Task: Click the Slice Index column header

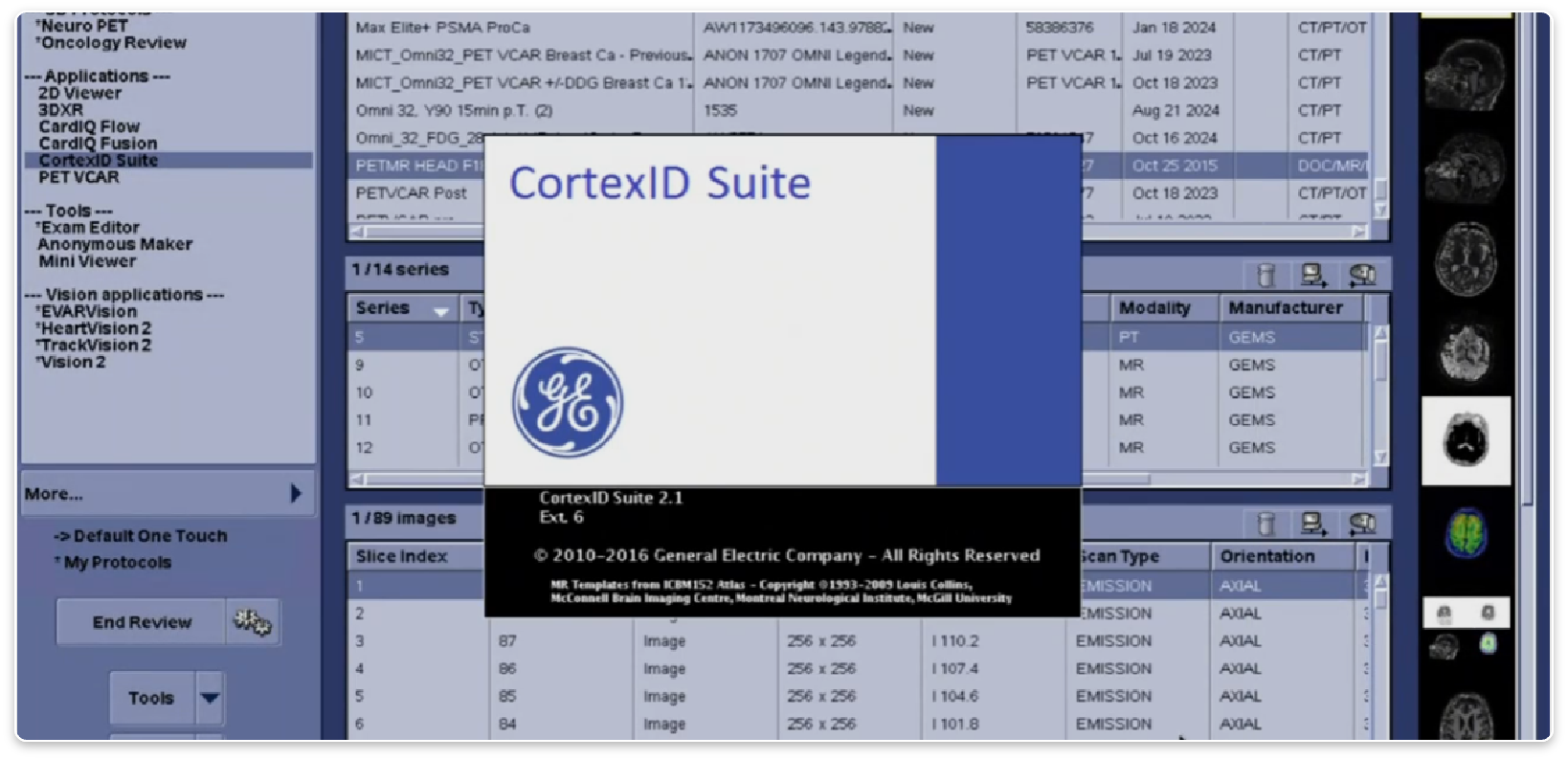Action: [x=401, y=557]
